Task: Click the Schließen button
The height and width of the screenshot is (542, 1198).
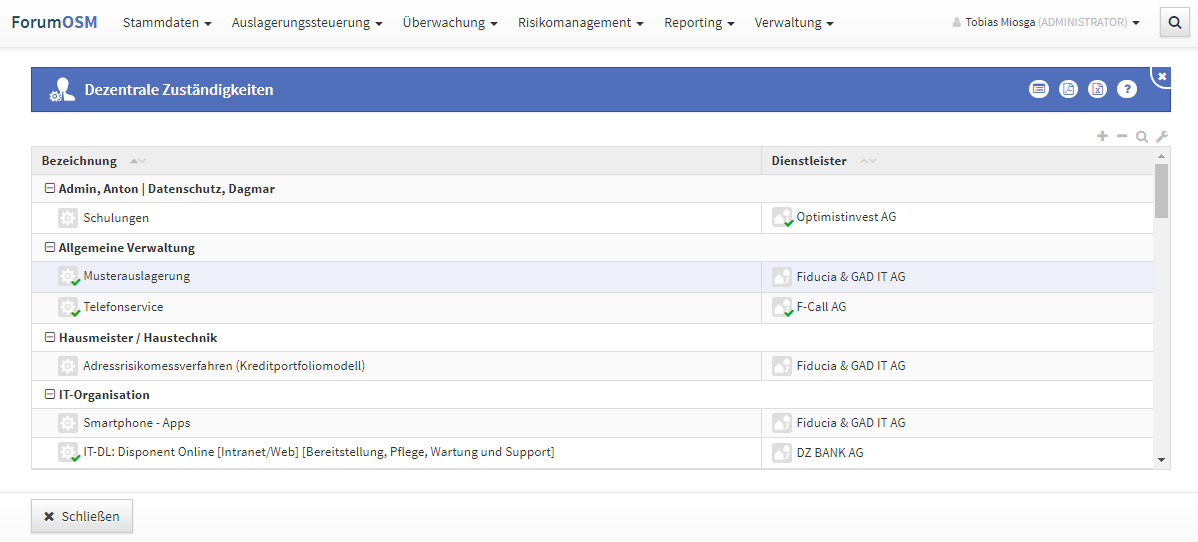Action: click(x=82, y=517)
